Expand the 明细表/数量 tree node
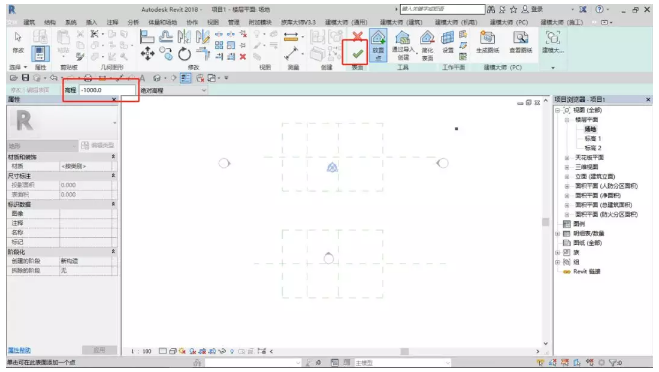Screen dimensions: 659x372 (557, 233)
